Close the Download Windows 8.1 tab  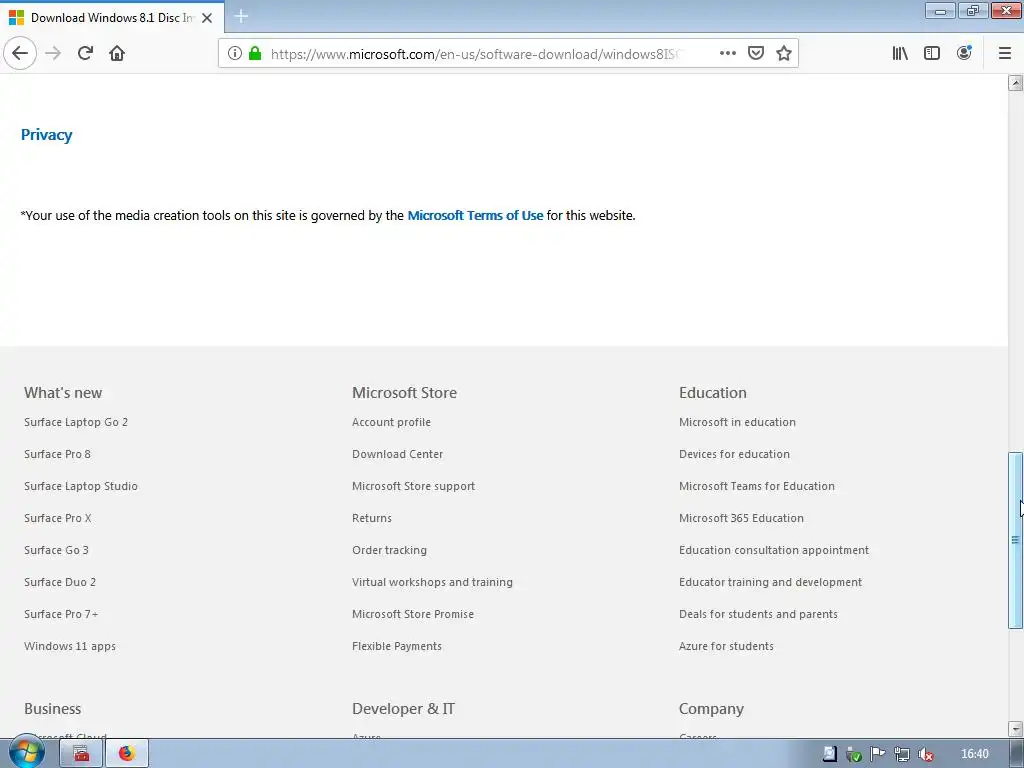pyautogui.click(x=207, y=18)
